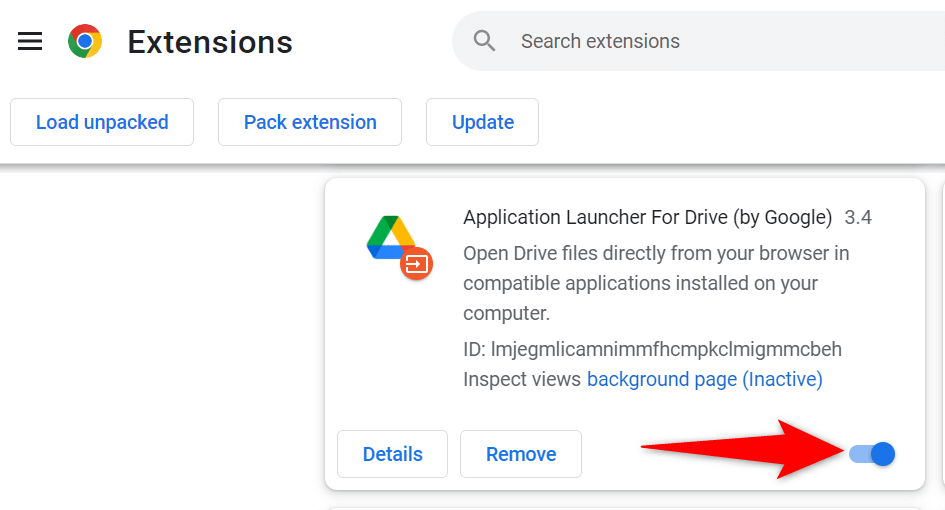Click the Extensions page title

(210, 42)
